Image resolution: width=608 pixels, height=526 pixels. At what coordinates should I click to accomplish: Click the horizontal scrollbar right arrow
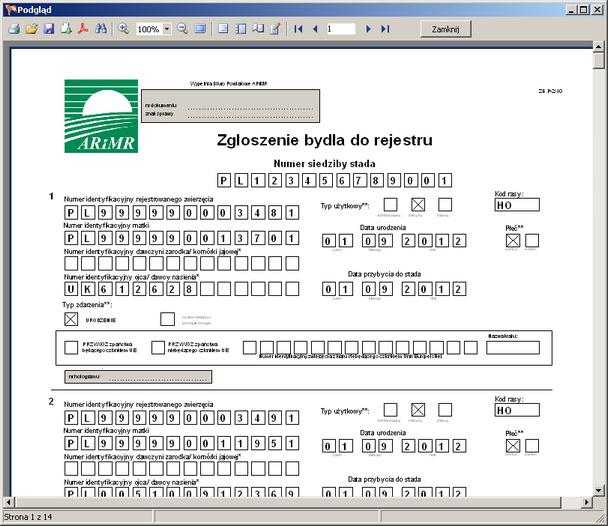(585, 502)
